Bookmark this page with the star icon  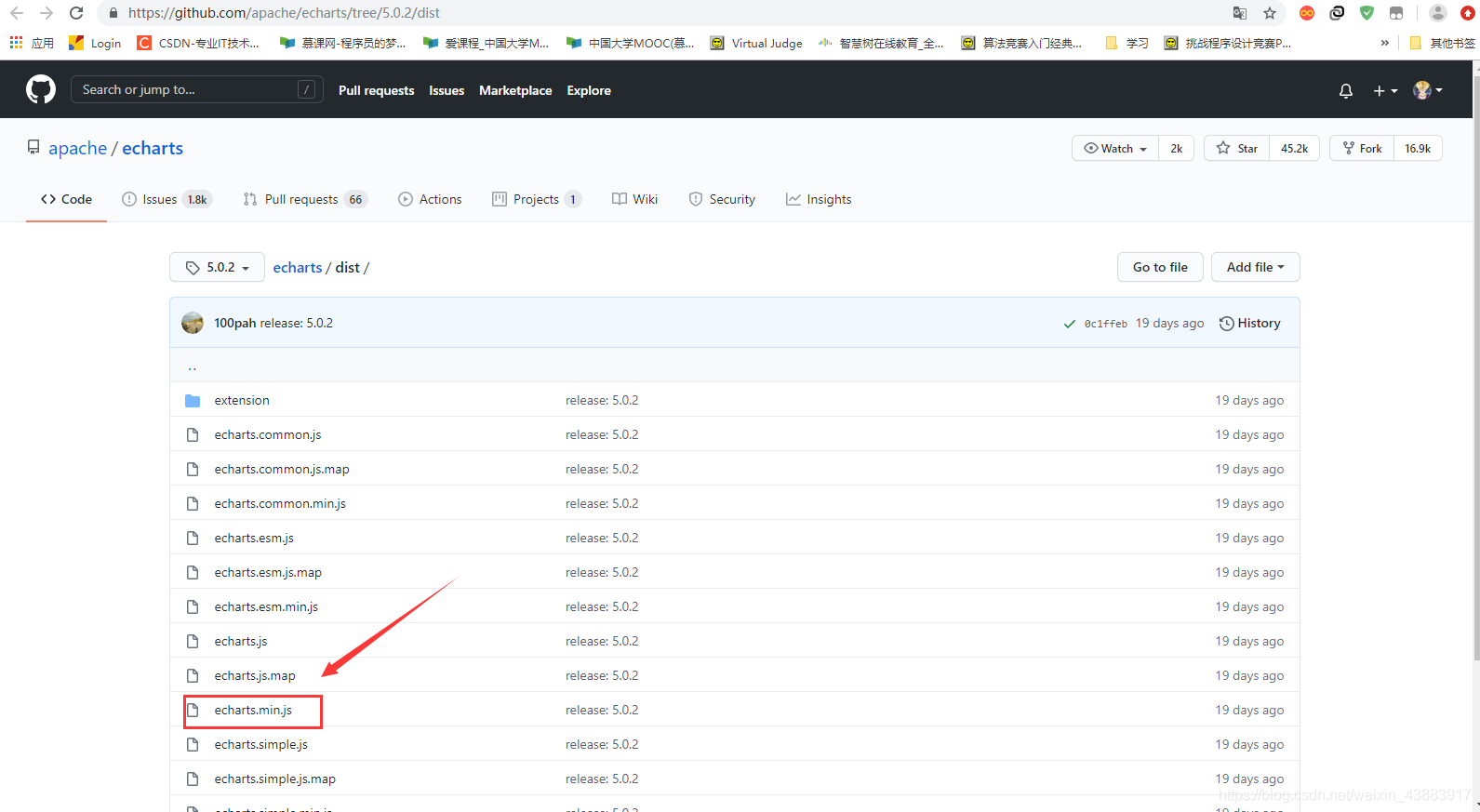click(x=1270, y=13)
